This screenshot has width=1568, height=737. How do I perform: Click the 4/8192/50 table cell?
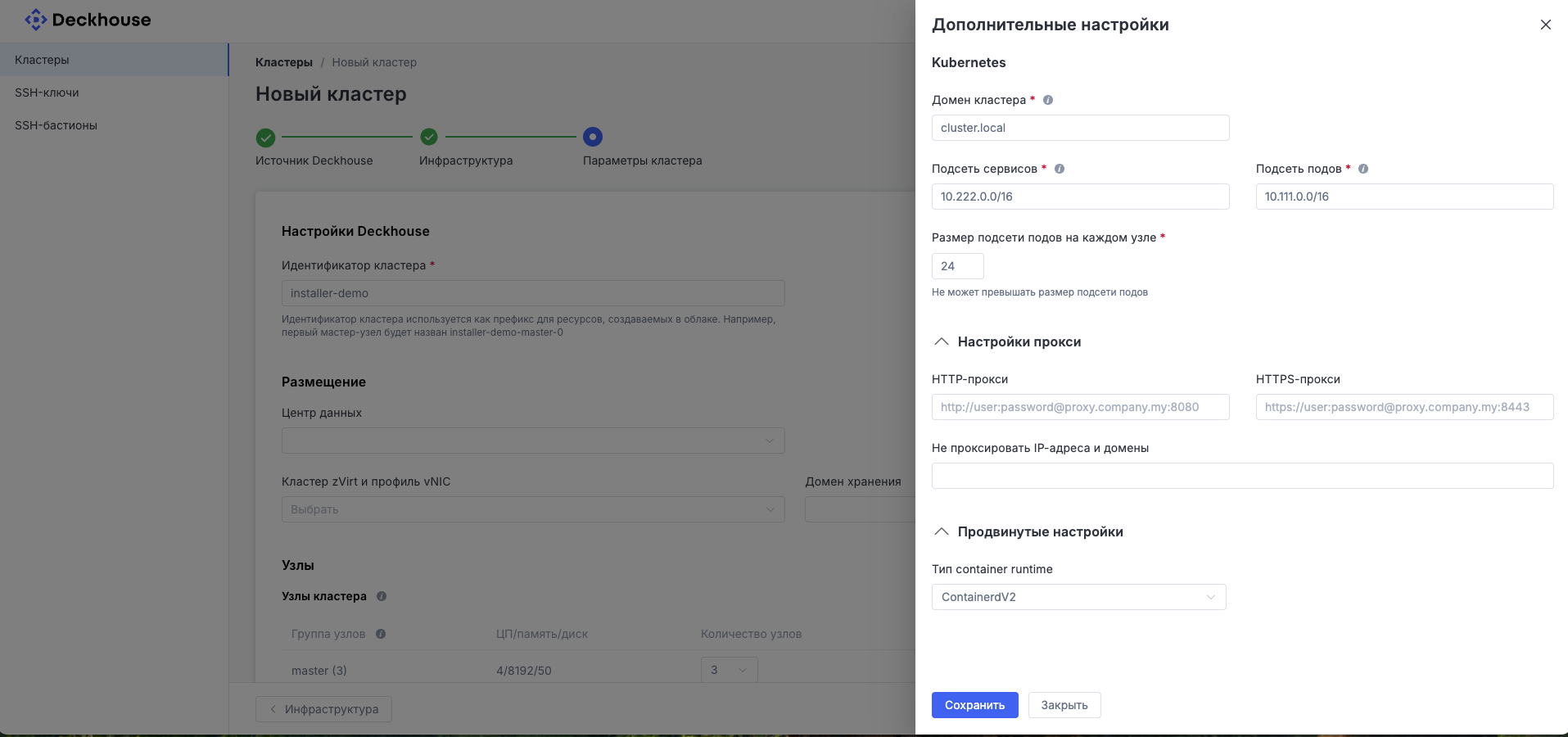[x=524, y=671]
